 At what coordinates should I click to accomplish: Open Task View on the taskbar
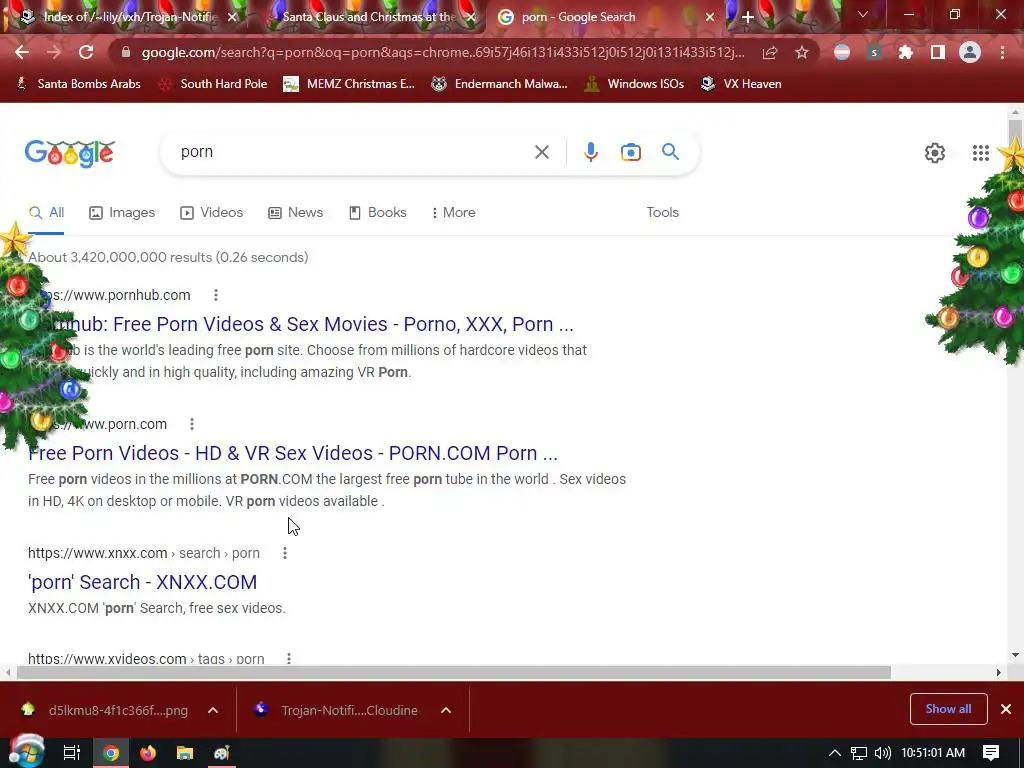click(x=71, y=753)
